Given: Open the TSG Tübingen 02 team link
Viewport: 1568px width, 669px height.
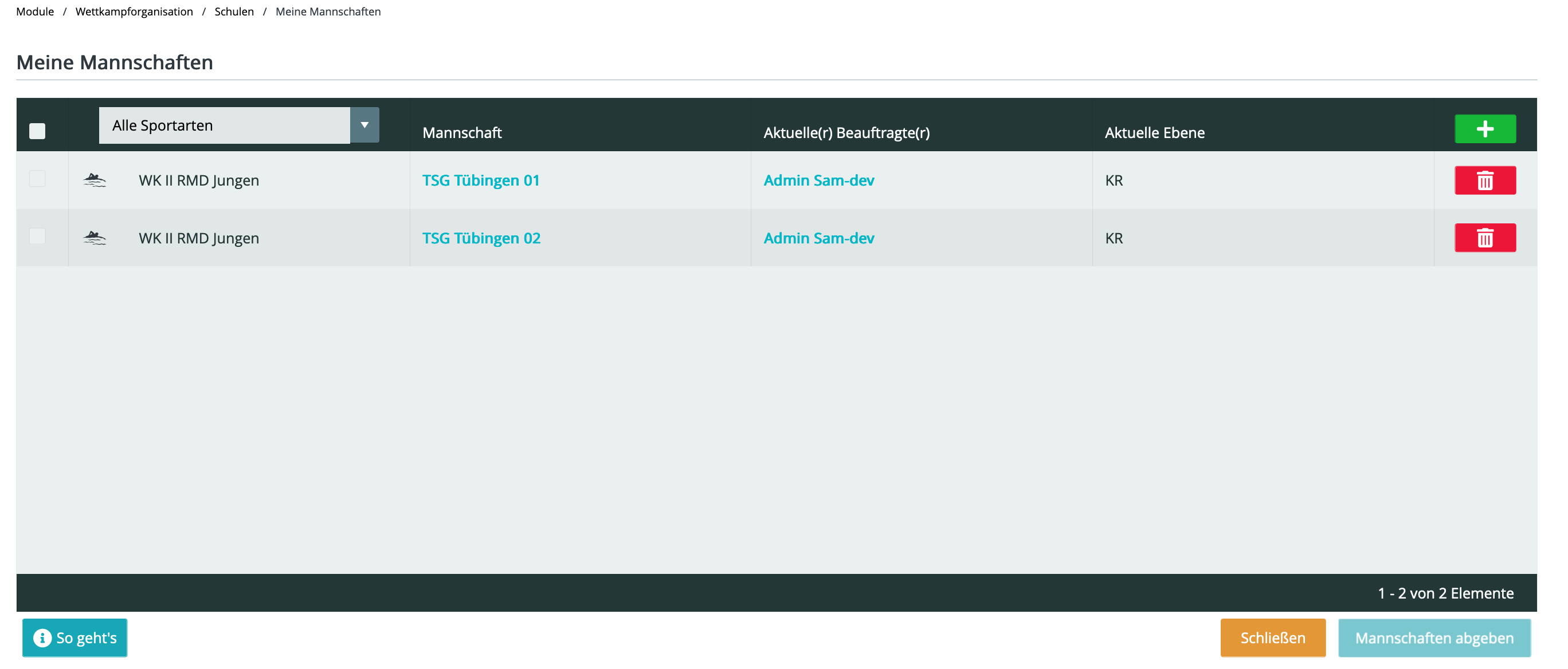Looking at the screenshot, I should coord(481,238).
